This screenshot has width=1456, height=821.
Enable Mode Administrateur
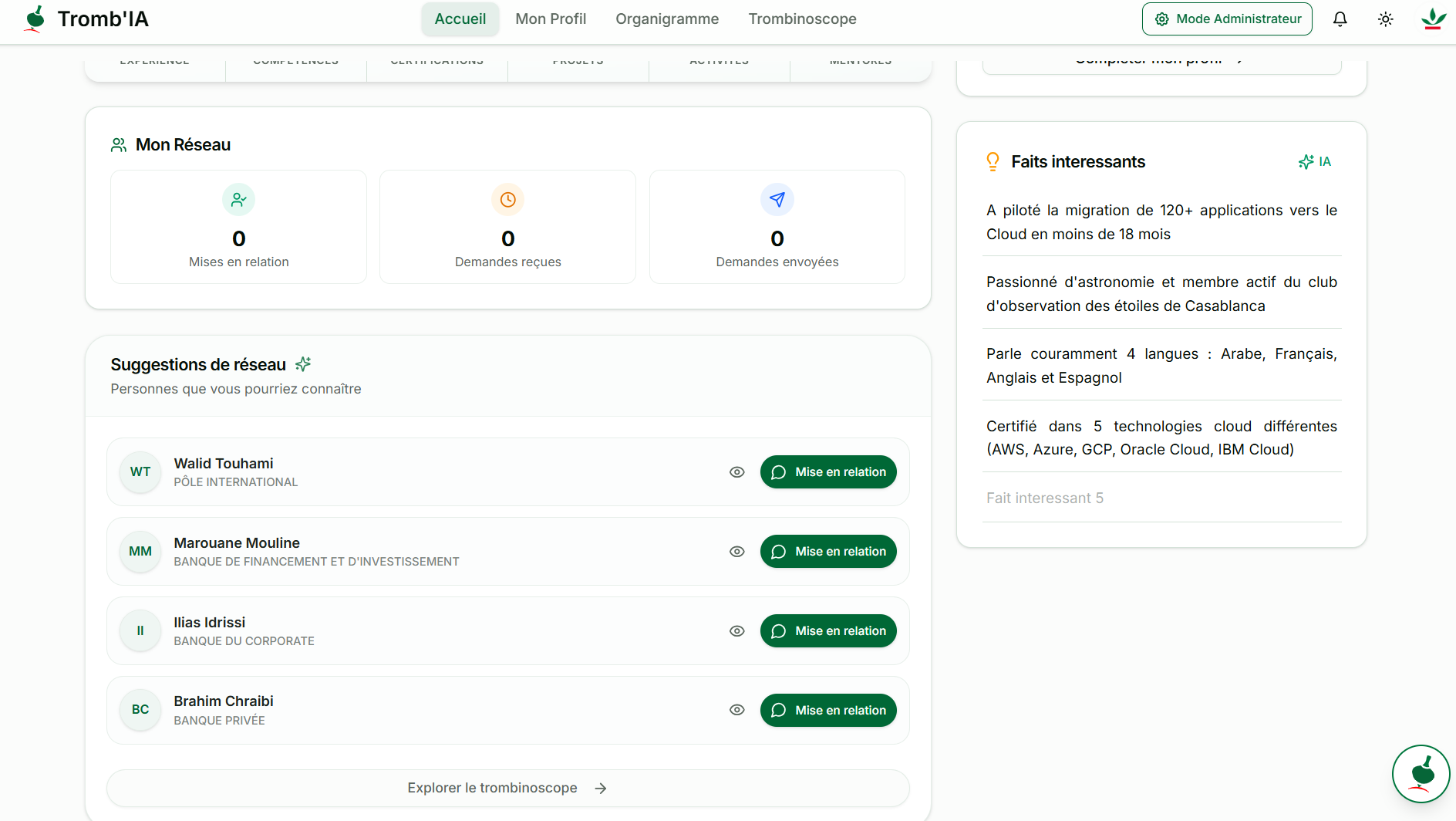pos(1227,19)
